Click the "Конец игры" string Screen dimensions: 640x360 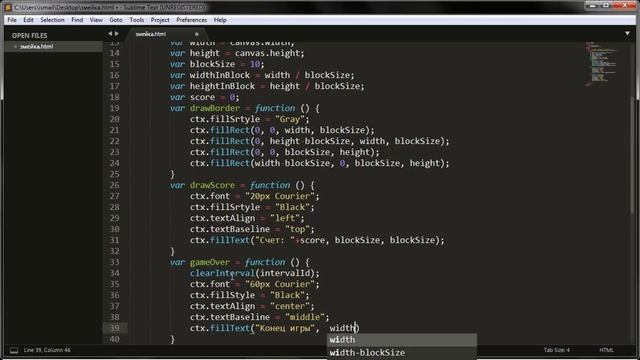(x=284, y=328)
